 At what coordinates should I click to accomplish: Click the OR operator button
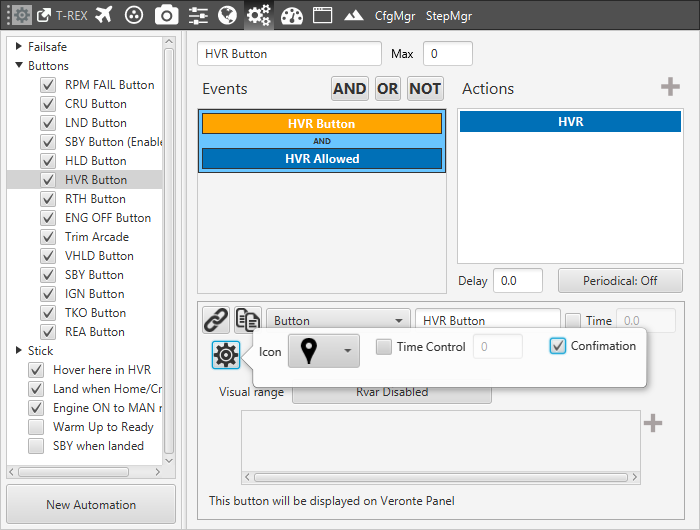tap(387, 88)
